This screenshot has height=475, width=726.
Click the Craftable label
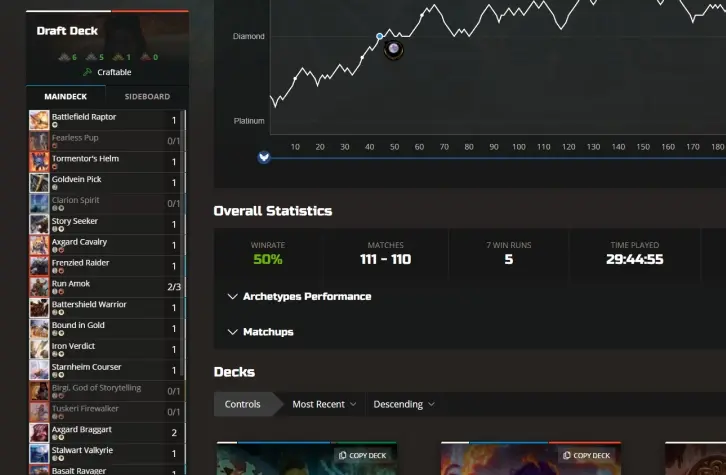(114, 72)
